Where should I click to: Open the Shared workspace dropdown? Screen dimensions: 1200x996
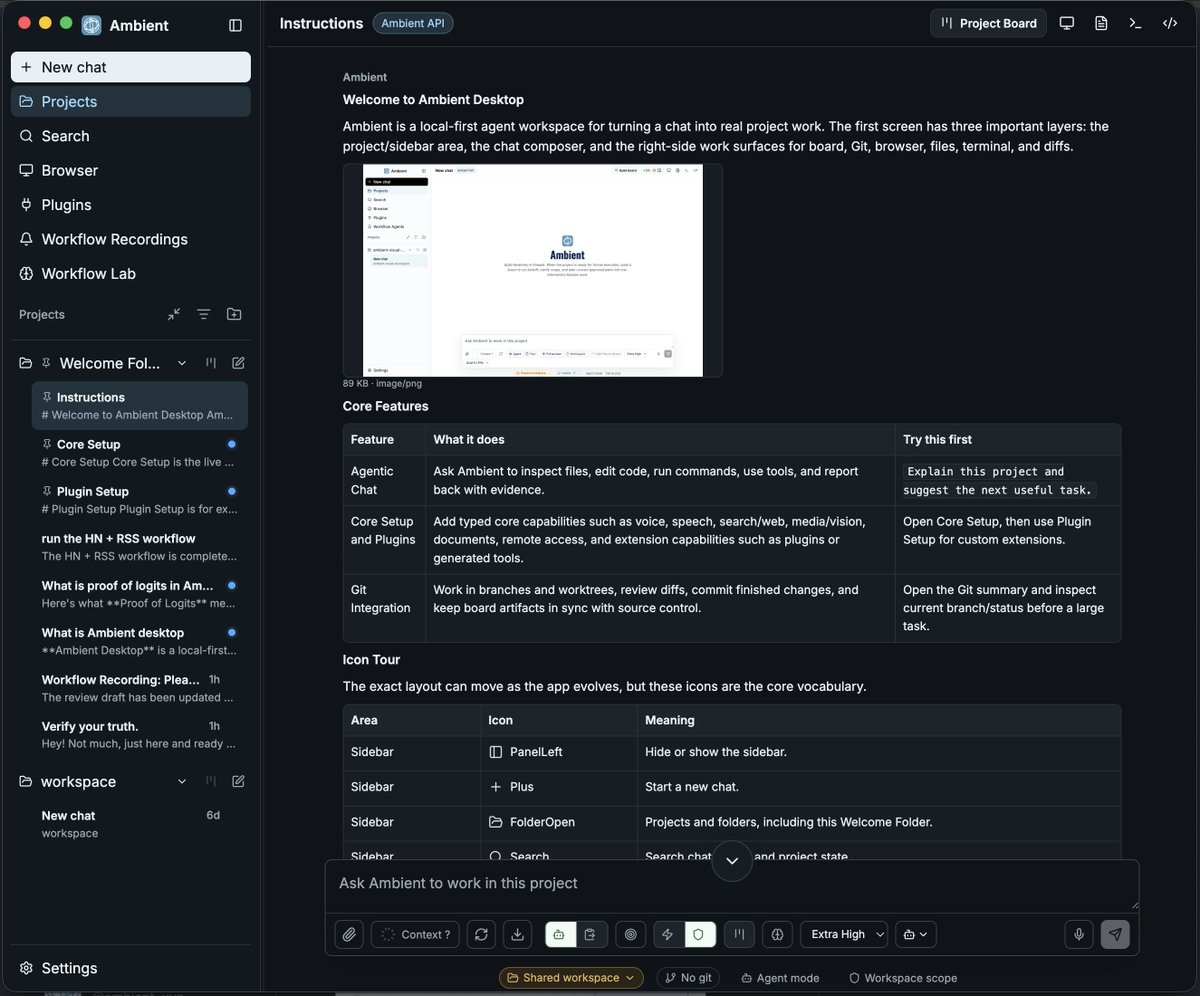tap(572, 977)
